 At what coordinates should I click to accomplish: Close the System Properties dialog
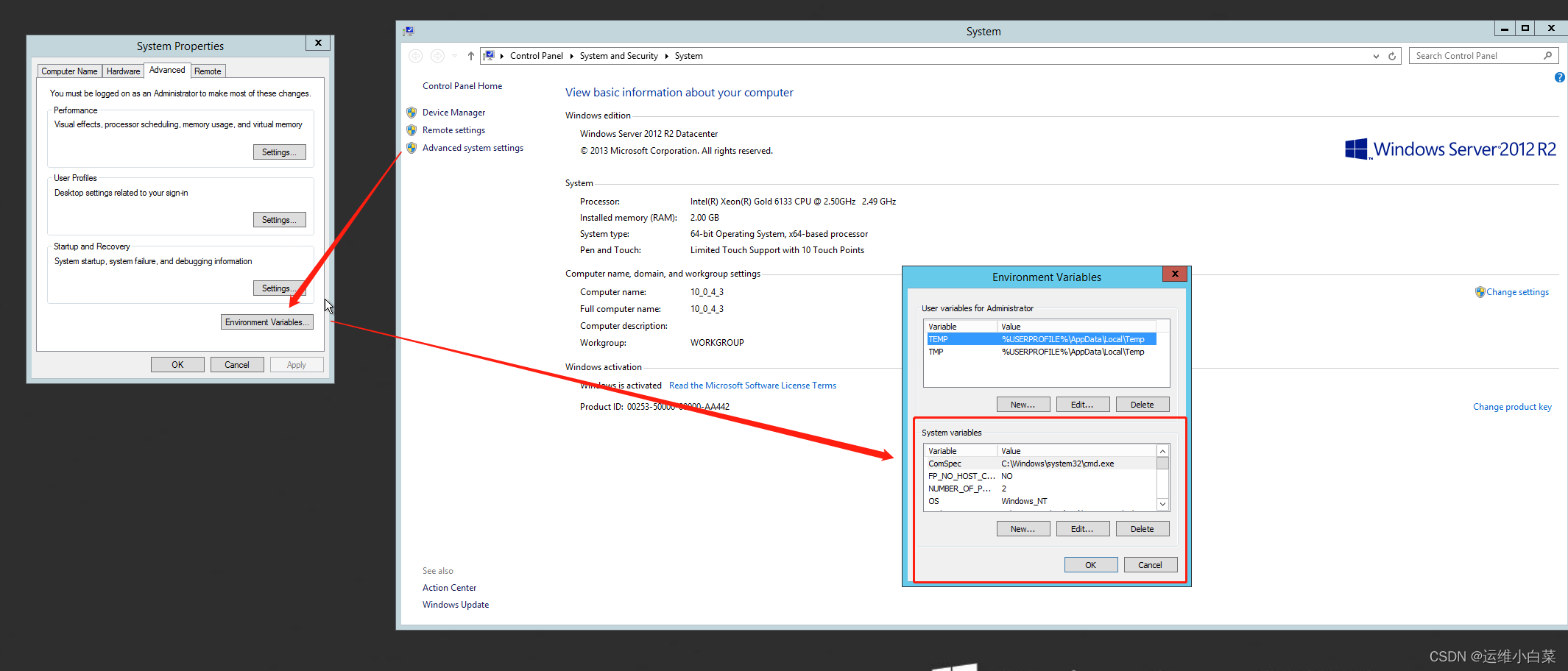318,43
